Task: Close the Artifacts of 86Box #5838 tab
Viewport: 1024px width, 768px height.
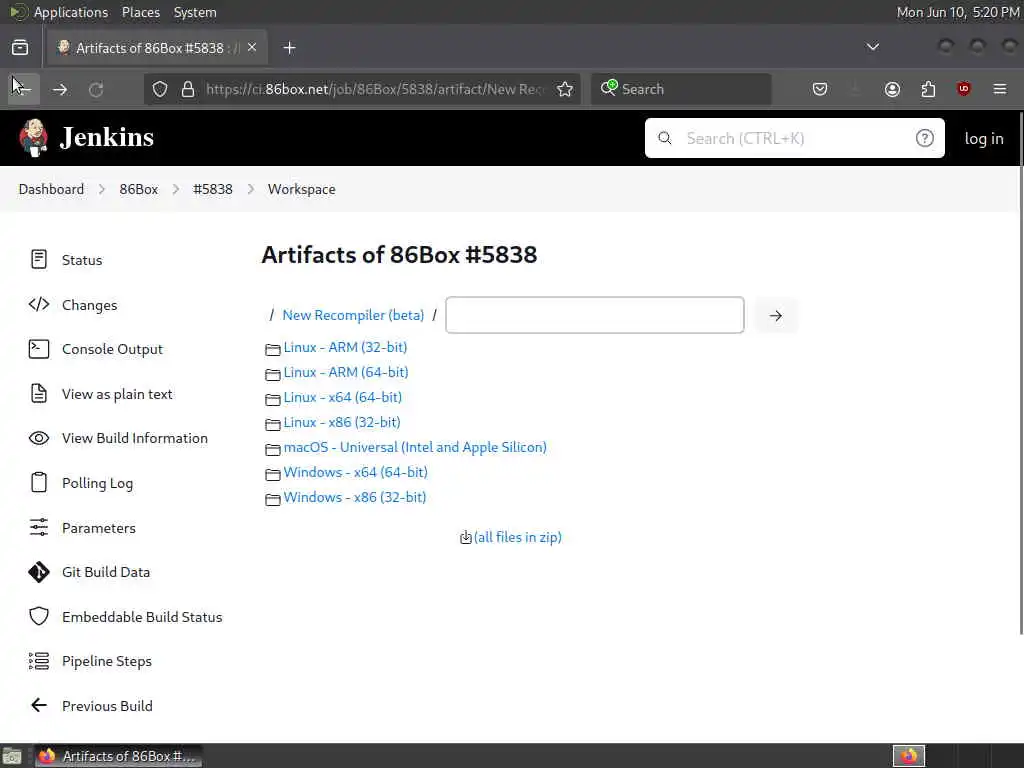Action: coord(252,47)
